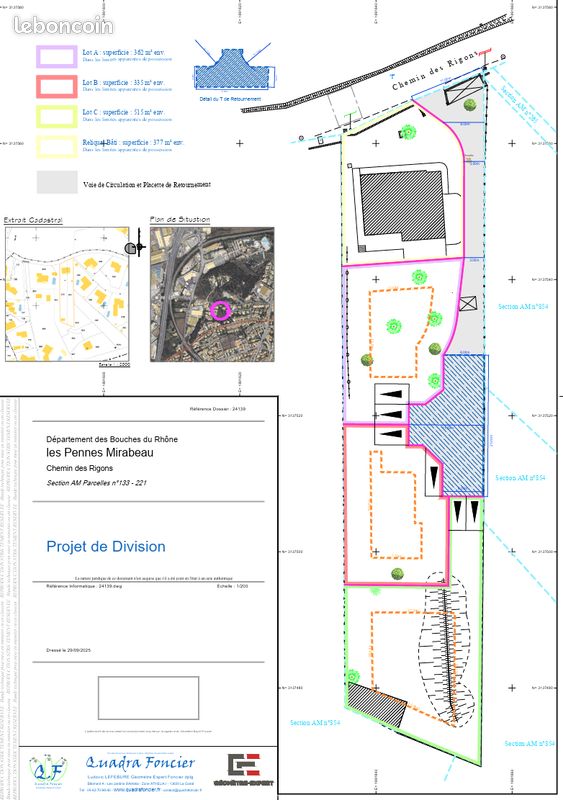Click the 'Référence Dossier : 24139' text

pos(217,409)
